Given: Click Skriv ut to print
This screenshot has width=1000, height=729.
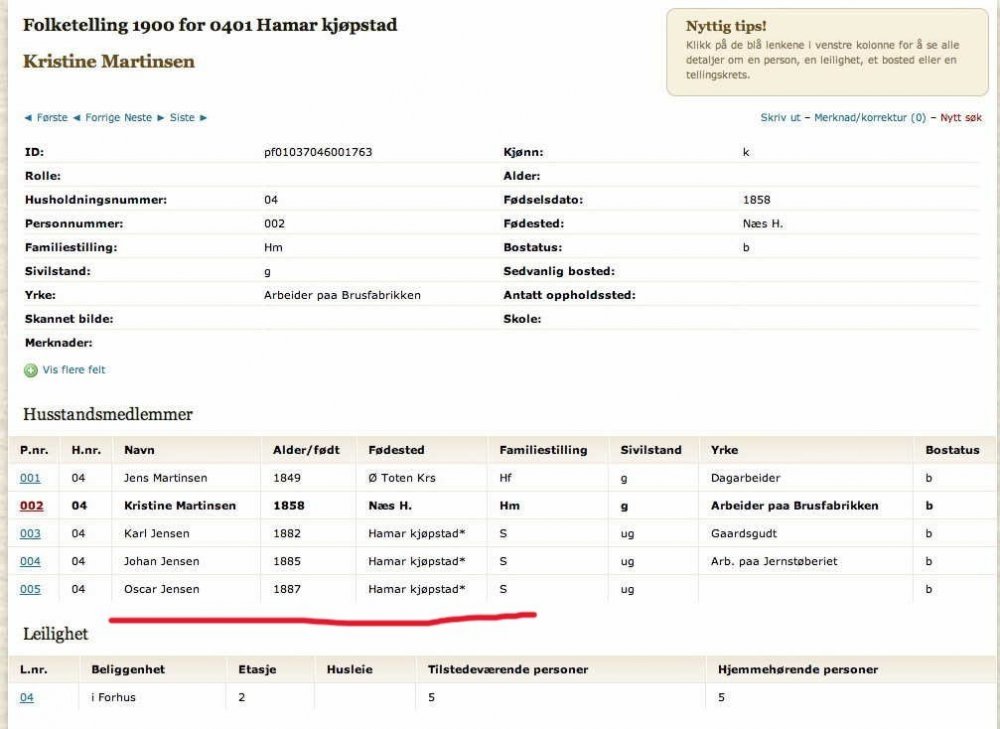Looking at the screenshot, I should pyautogui.click(x=780, y=118).
